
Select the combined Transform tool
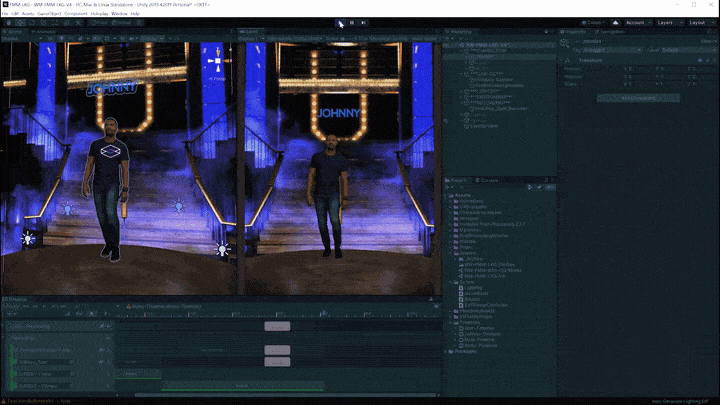click(x=67, y=22)
